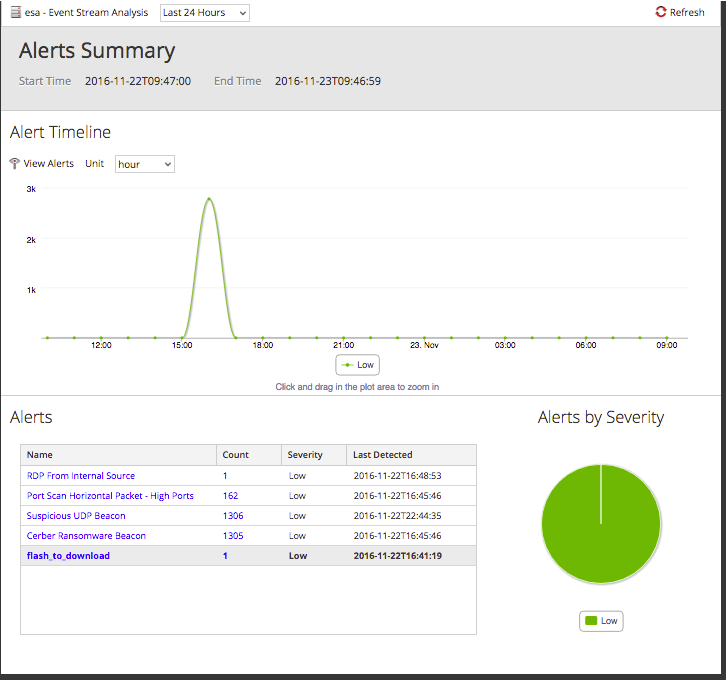Sort by the Count column header

click(236, 455)
